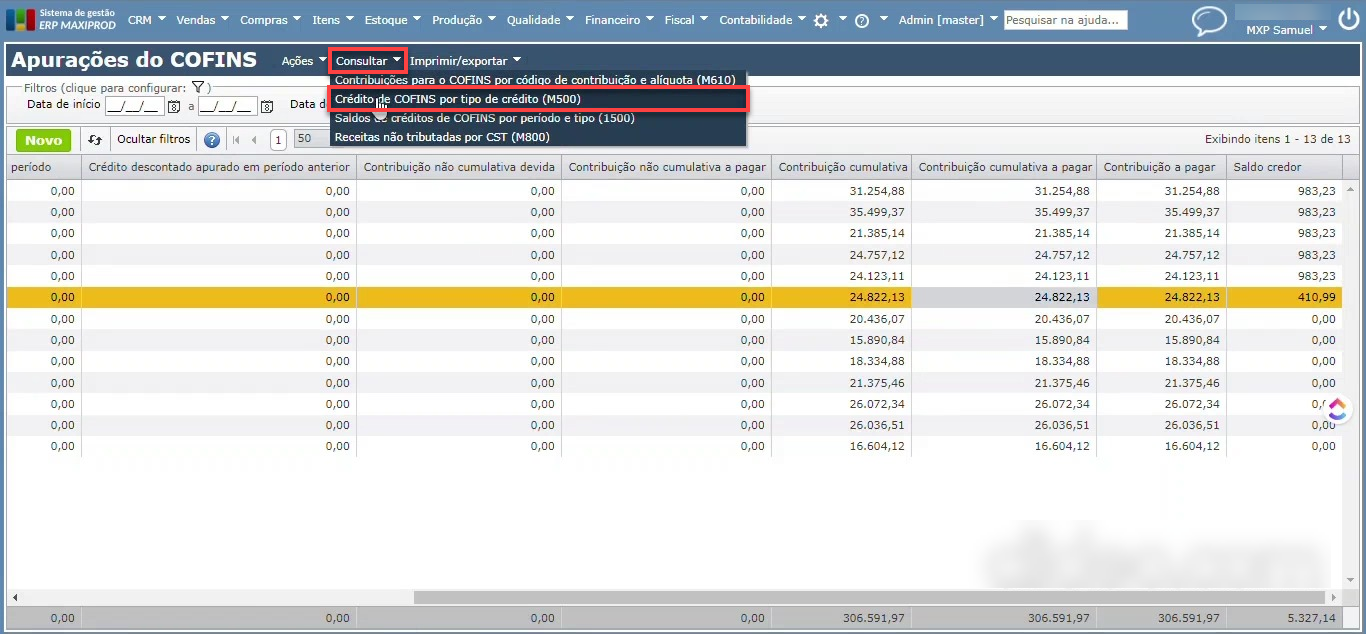The width and height of the screenshot is (1366, 634).
Task: Click the power logout icon
Action: pyautogui.click(x=1348, y=20)
